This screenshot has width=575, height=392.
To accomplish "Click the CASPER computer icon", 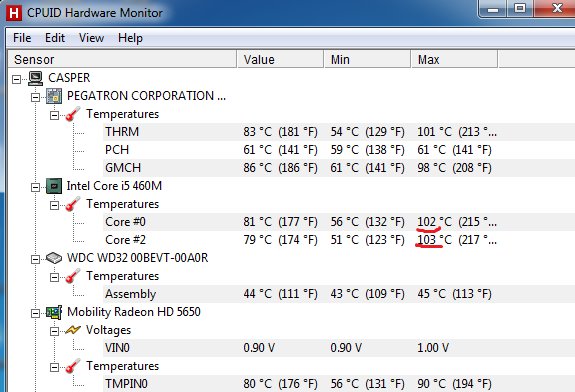I will 36,78.
